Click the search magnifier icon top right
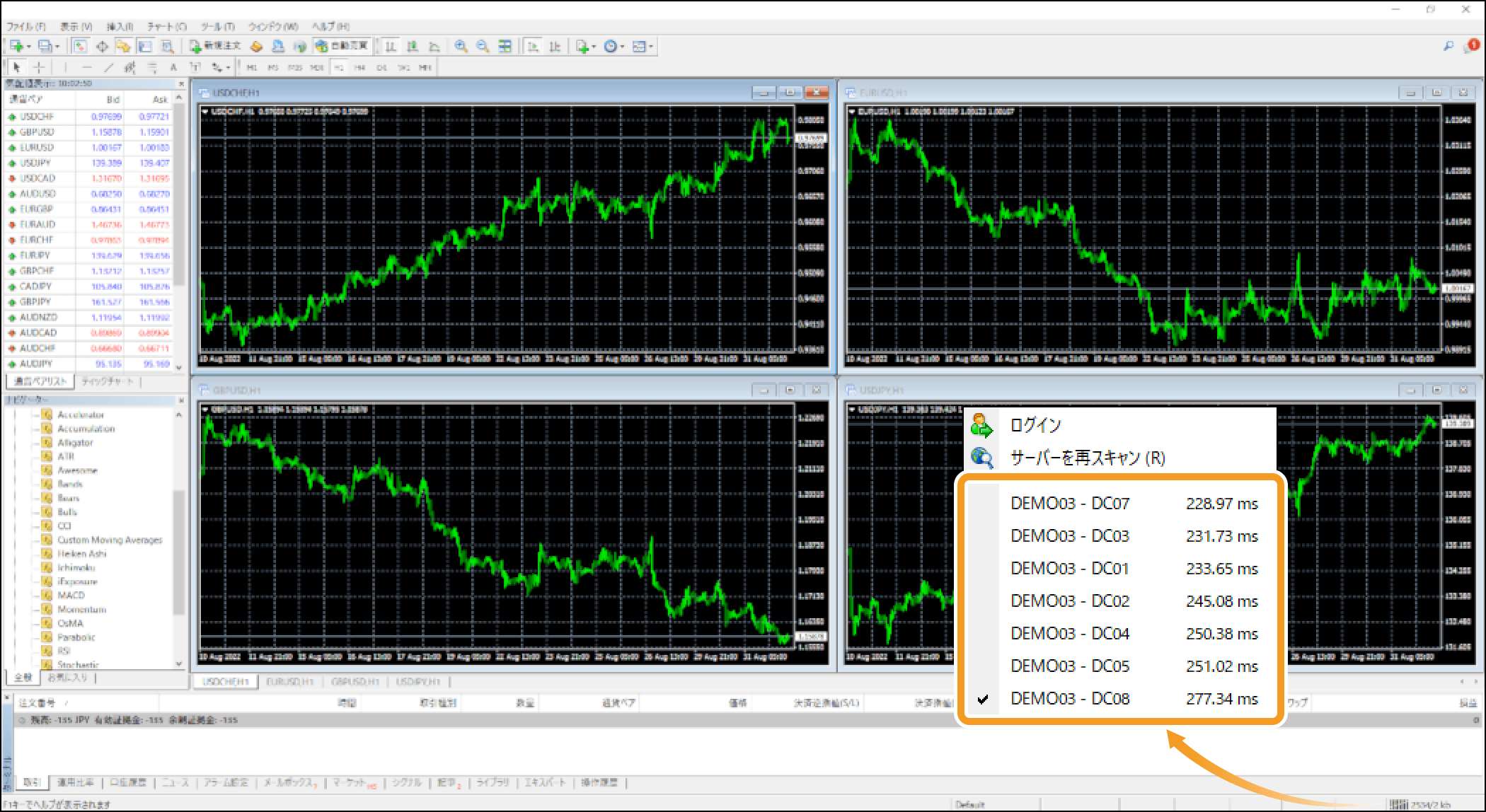This screenshot has height=812, width=1486. click(x=1448, y=46)
